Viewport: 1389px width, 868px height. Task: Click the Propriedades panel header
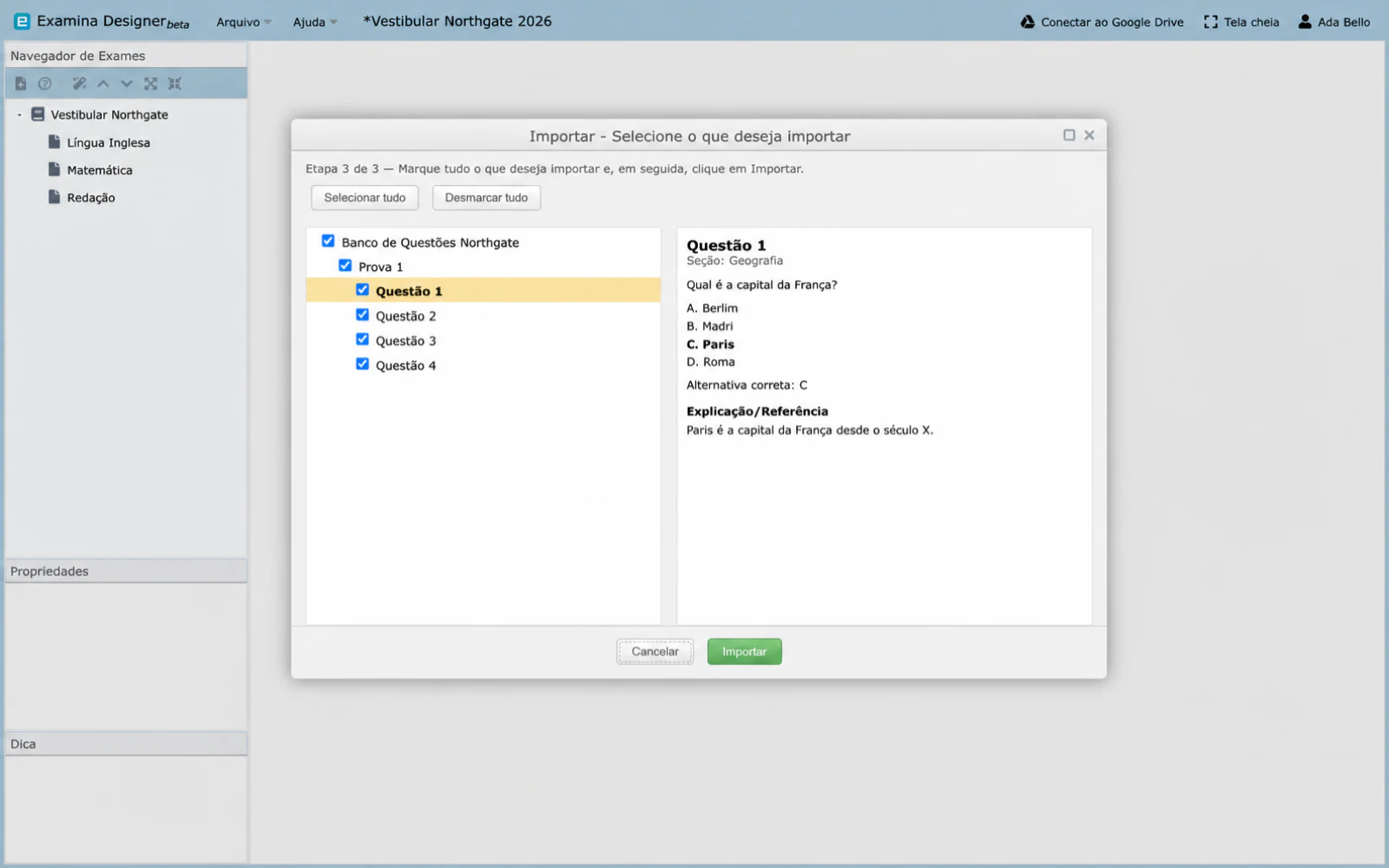126,571
